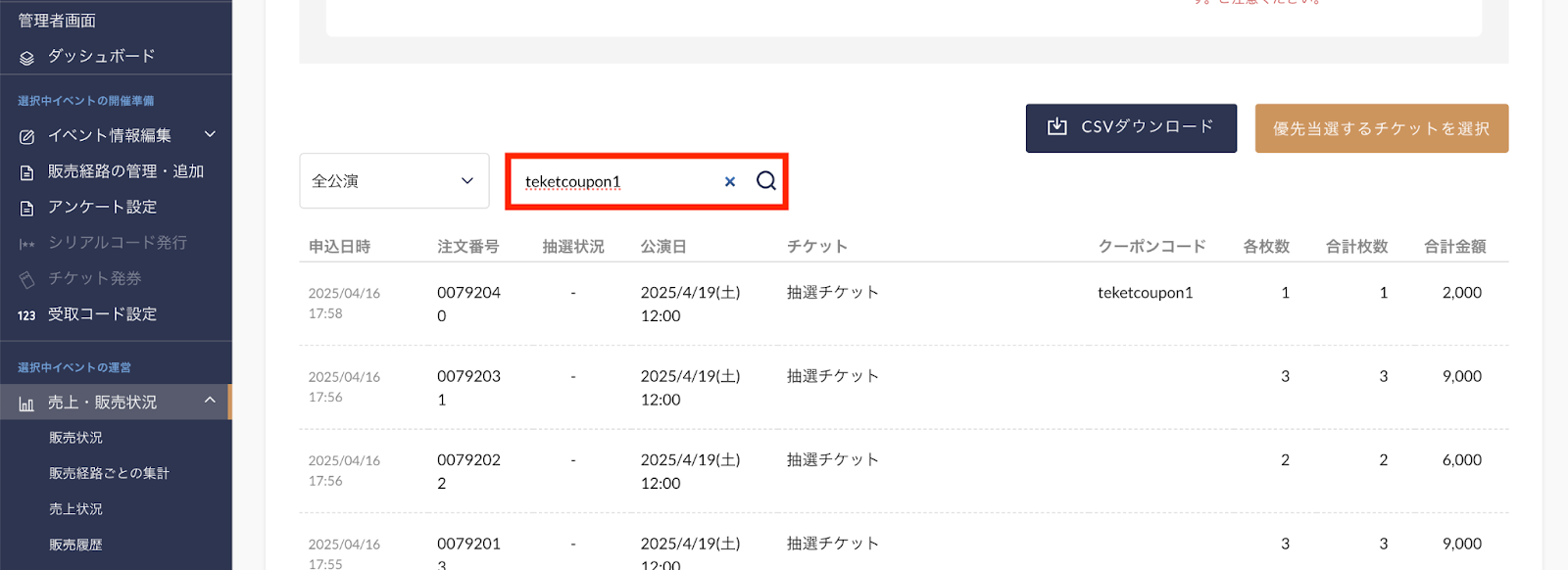Screen dimensions: 1568x570
Task: Click the sales route document icon
Action: click(x=26, y=172)
